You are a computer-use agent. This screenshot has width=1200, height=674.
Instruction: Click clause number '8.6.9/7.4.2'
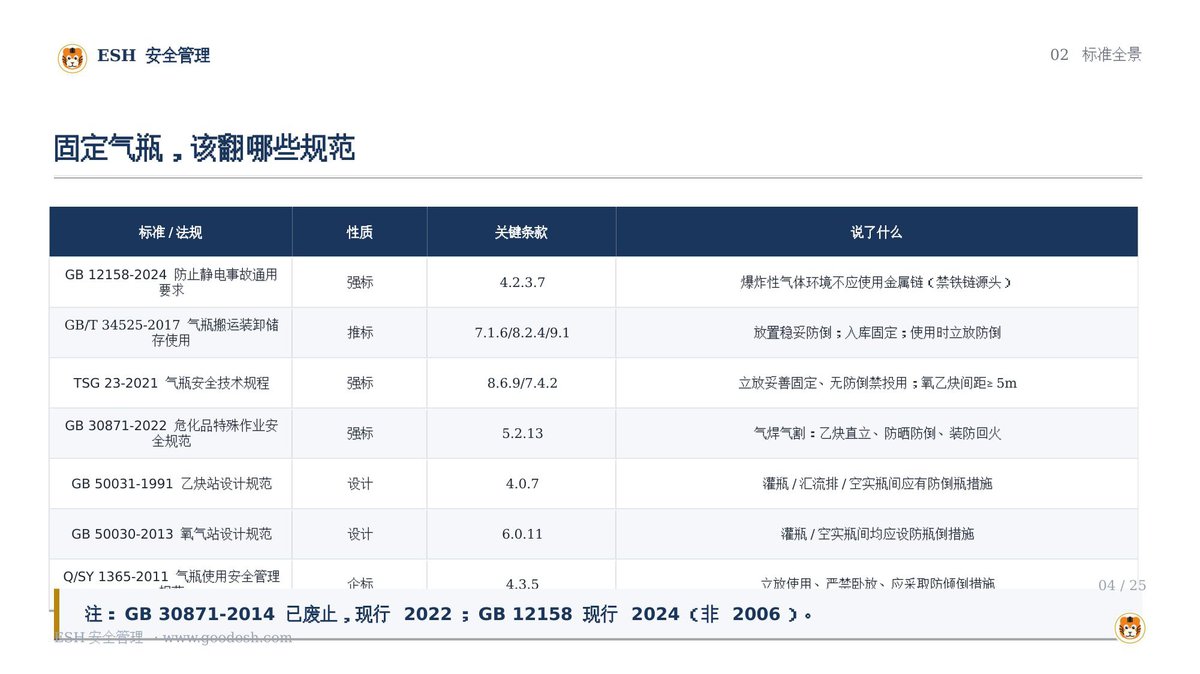point(522,383)
